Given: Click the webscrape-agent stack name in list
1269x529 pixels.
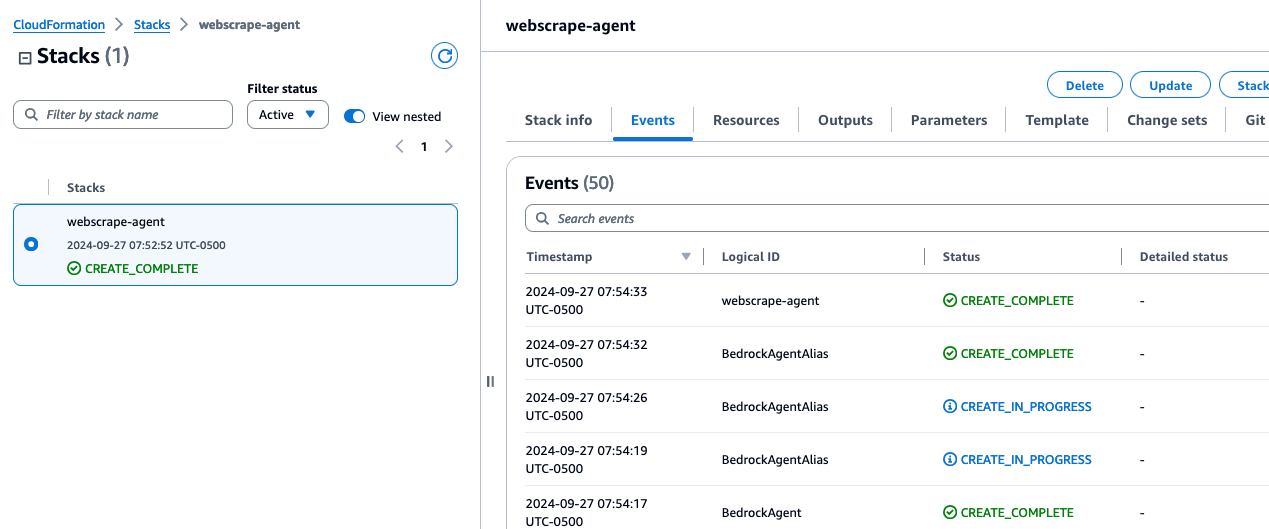Looking at the screenshot, I should click(116, 222).
